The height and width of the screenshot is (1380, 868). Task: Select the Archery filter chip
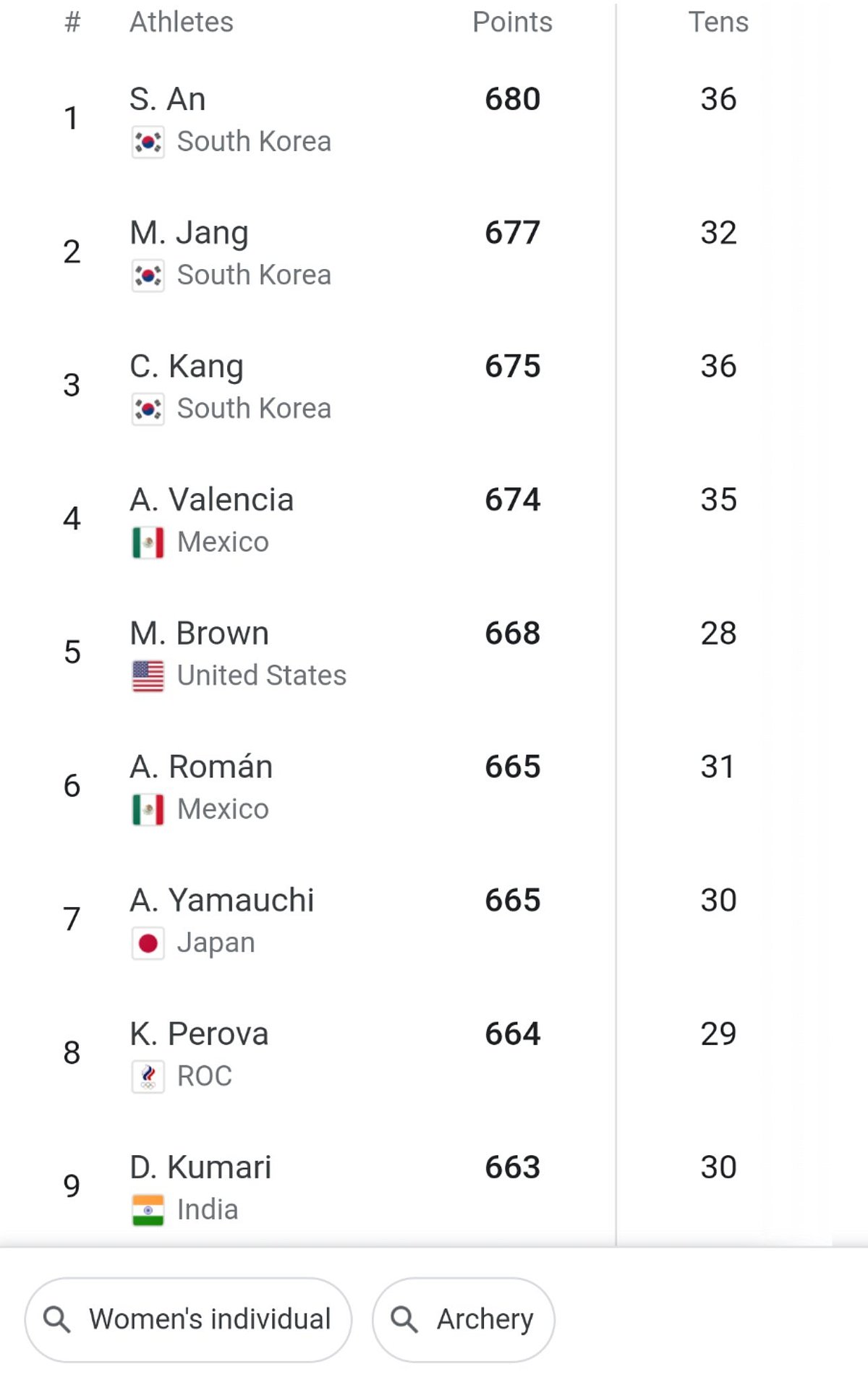(x=463, y=1318)
